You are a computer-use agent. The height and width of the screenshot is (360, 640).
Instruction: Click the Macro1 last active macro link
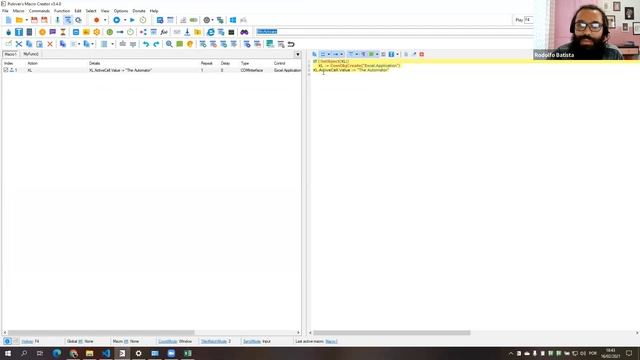[331, 341]
